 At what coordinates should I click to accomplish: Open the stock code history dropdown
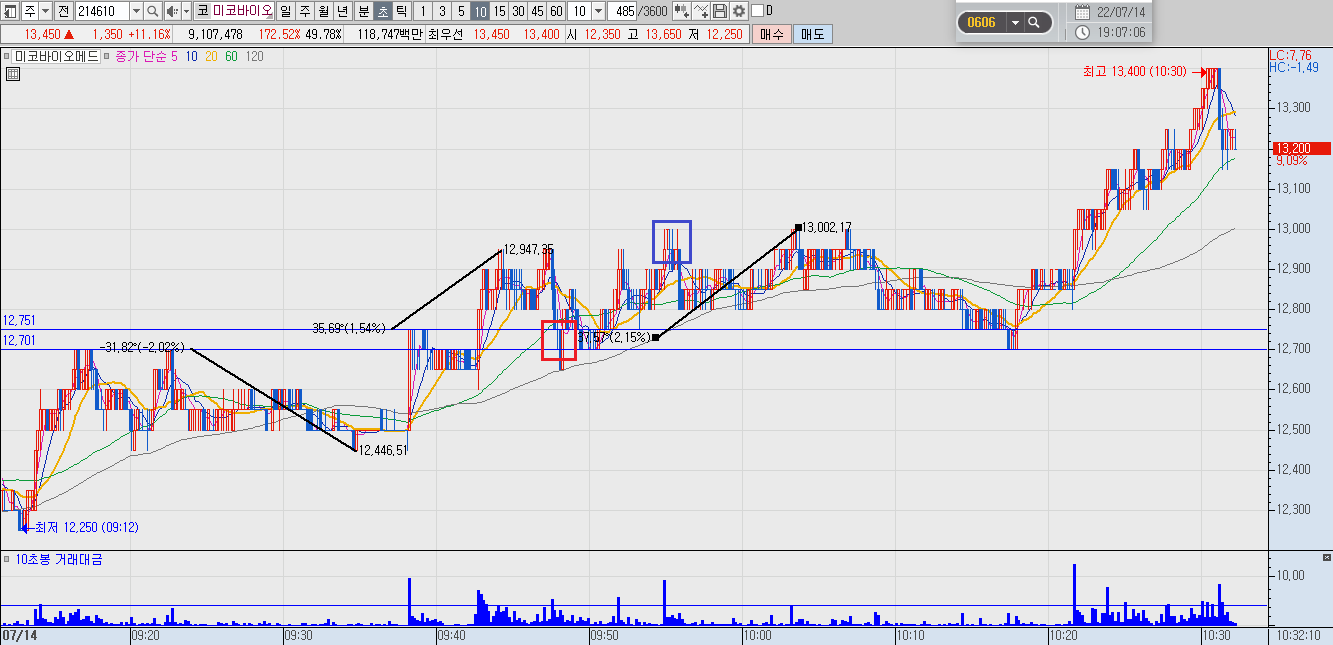tap(136, 11)
